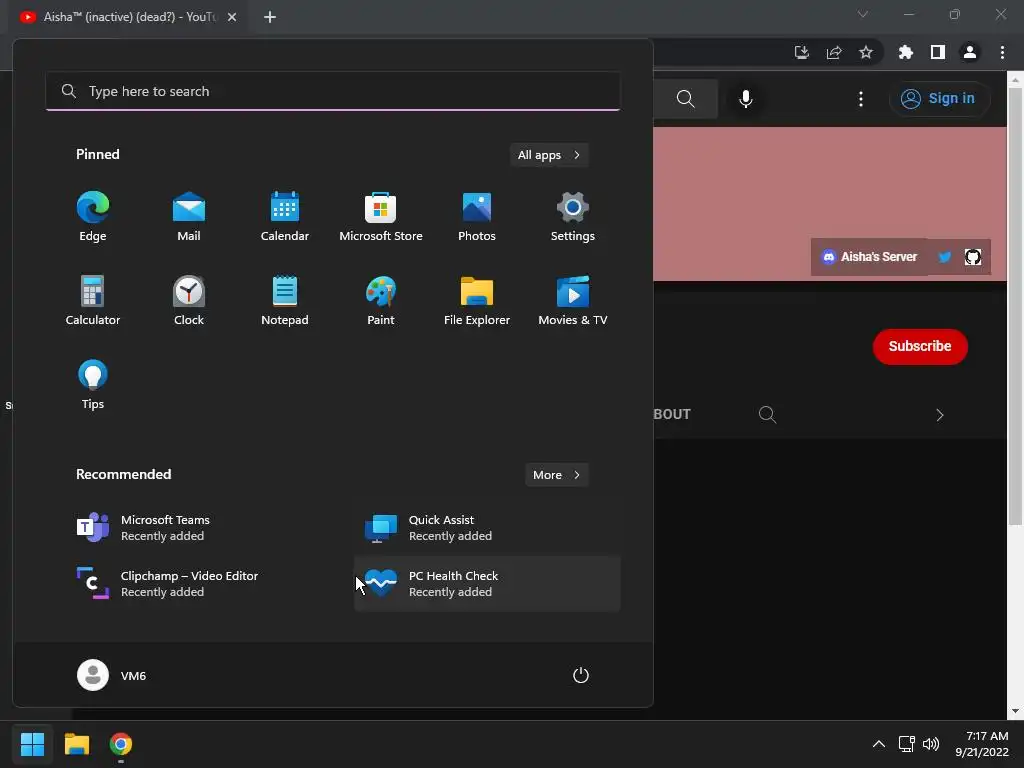Open Microsoft Store
This screenshot has height=768, width=1024.
[x=381, y=217]
